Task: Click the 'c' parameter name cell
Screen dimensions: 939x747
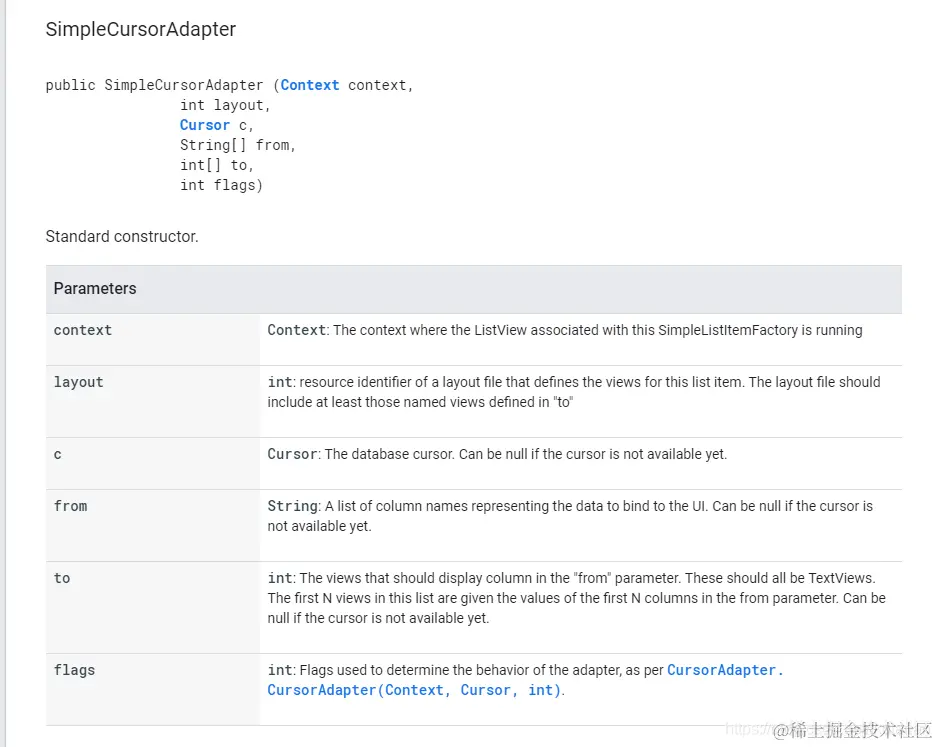Action: (x=58, y=454)
